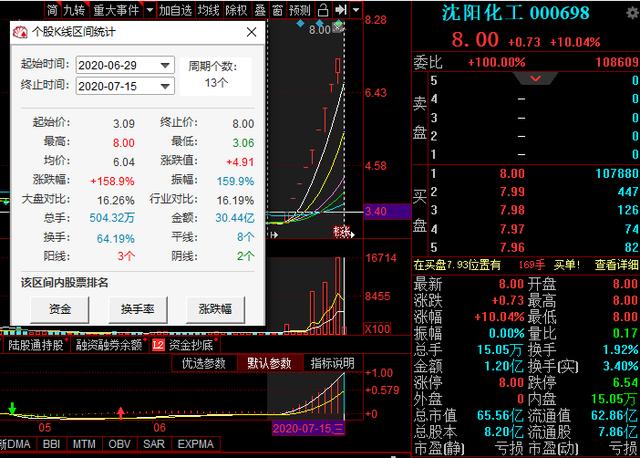Click the small arrow icon at chart bottom left
The image size is (640, 458).
(274, 235)
